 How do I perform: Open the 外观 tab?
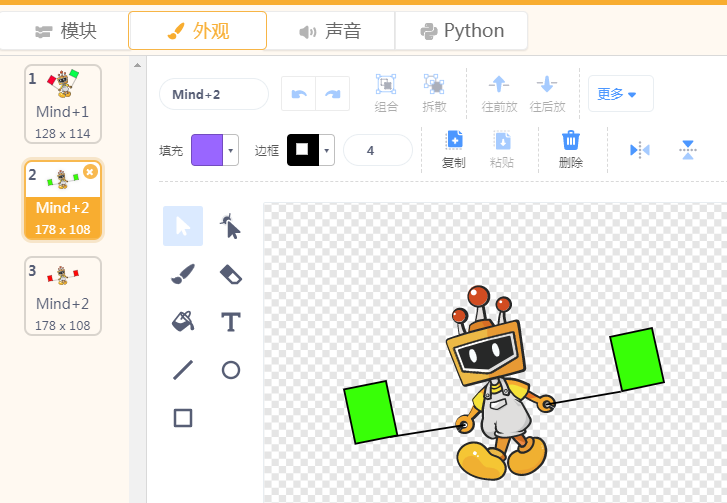tap(198, 31)
